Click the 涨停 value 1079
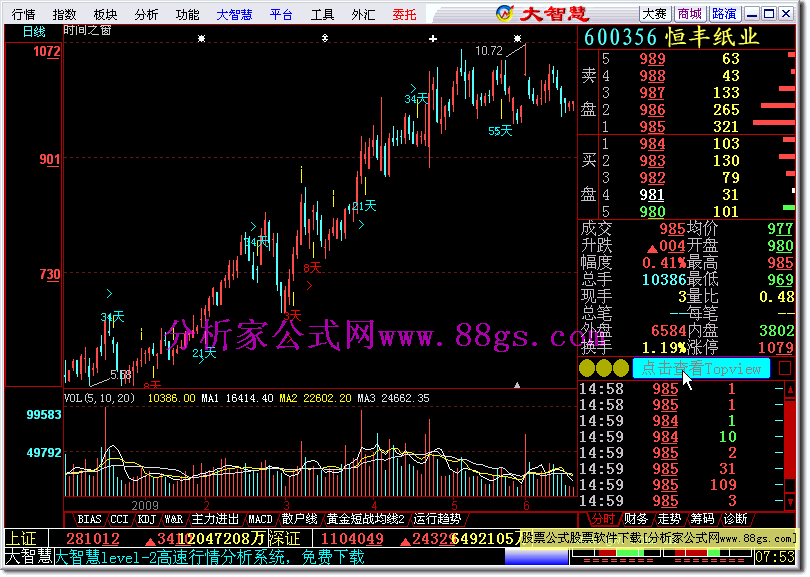This screenshot has height=577, width=810. point(776,347)
